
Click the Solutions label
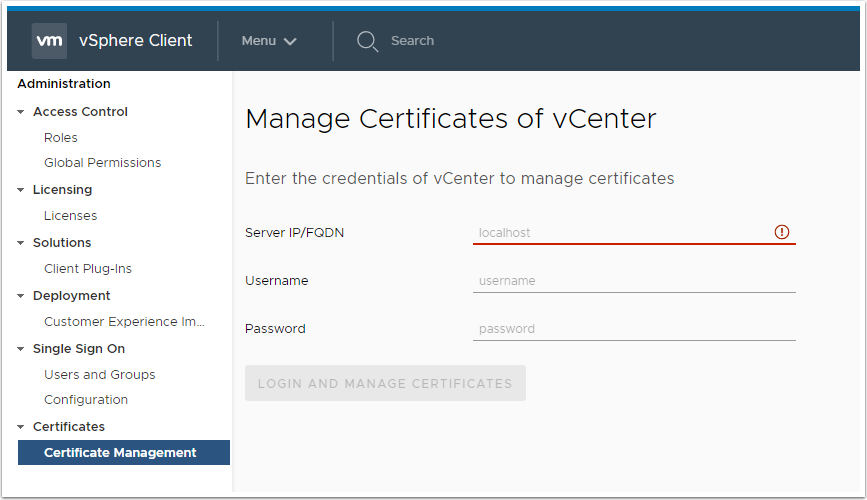pyautogui.click(x=62, y=243)
